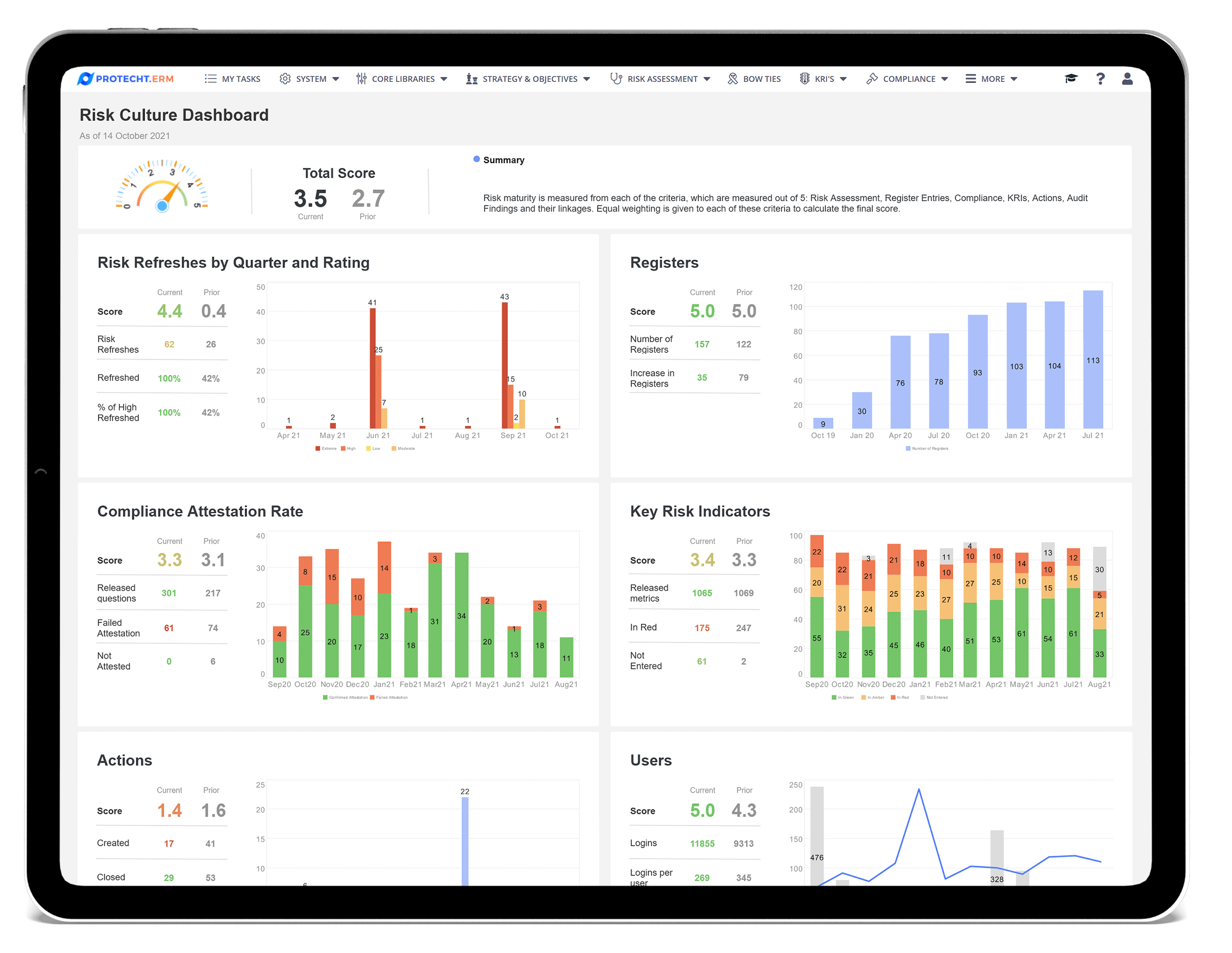Viewport: 1232px width, 953px height.
Task: Open training via the graduation cap icon
Action: 1071,79
